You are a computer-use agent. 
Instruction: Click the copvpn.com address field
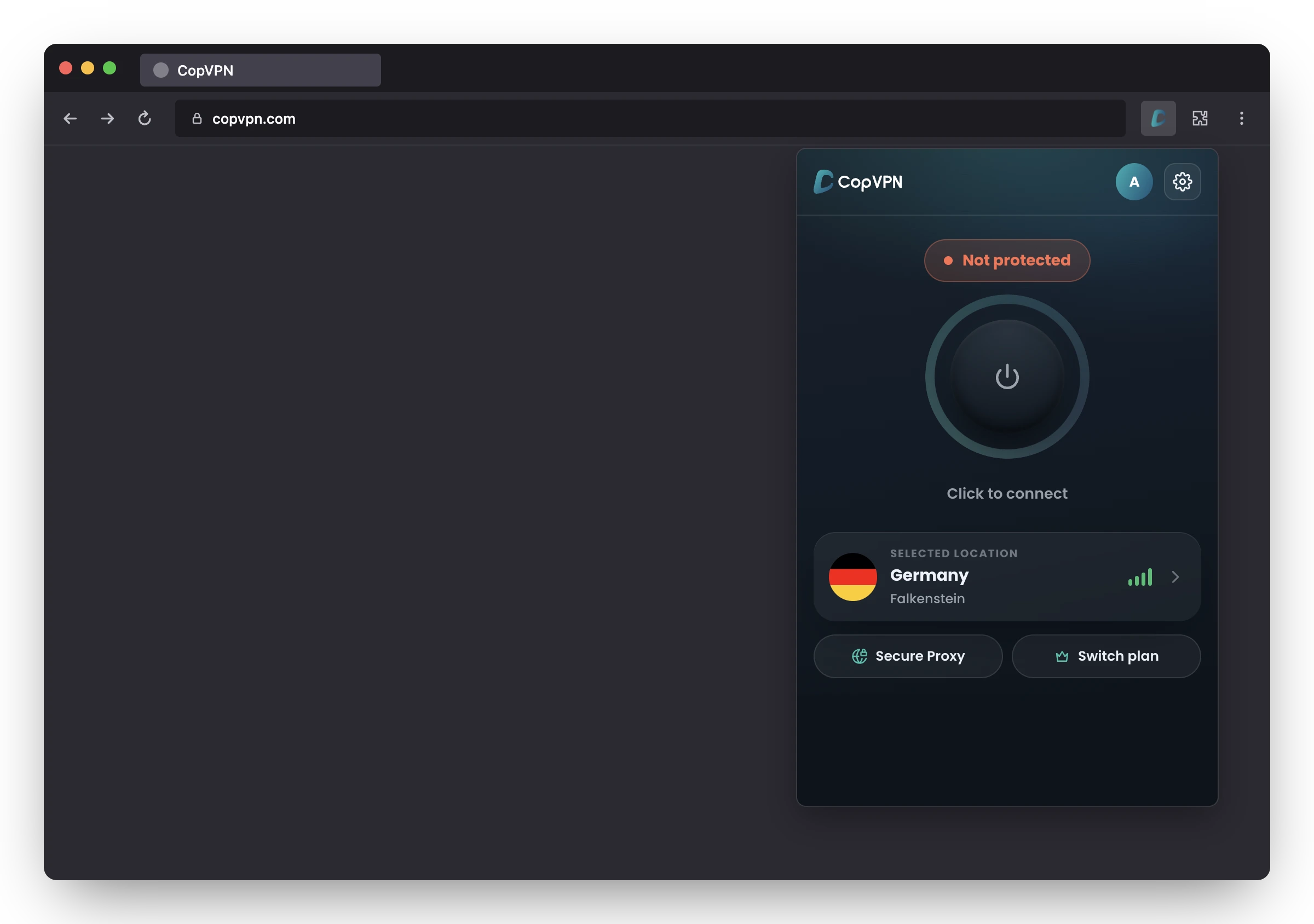point(649,118)
